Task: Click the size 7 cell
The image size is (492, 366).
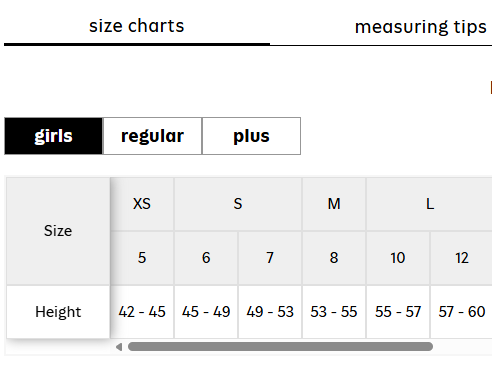Action: [x=270, y=258]
